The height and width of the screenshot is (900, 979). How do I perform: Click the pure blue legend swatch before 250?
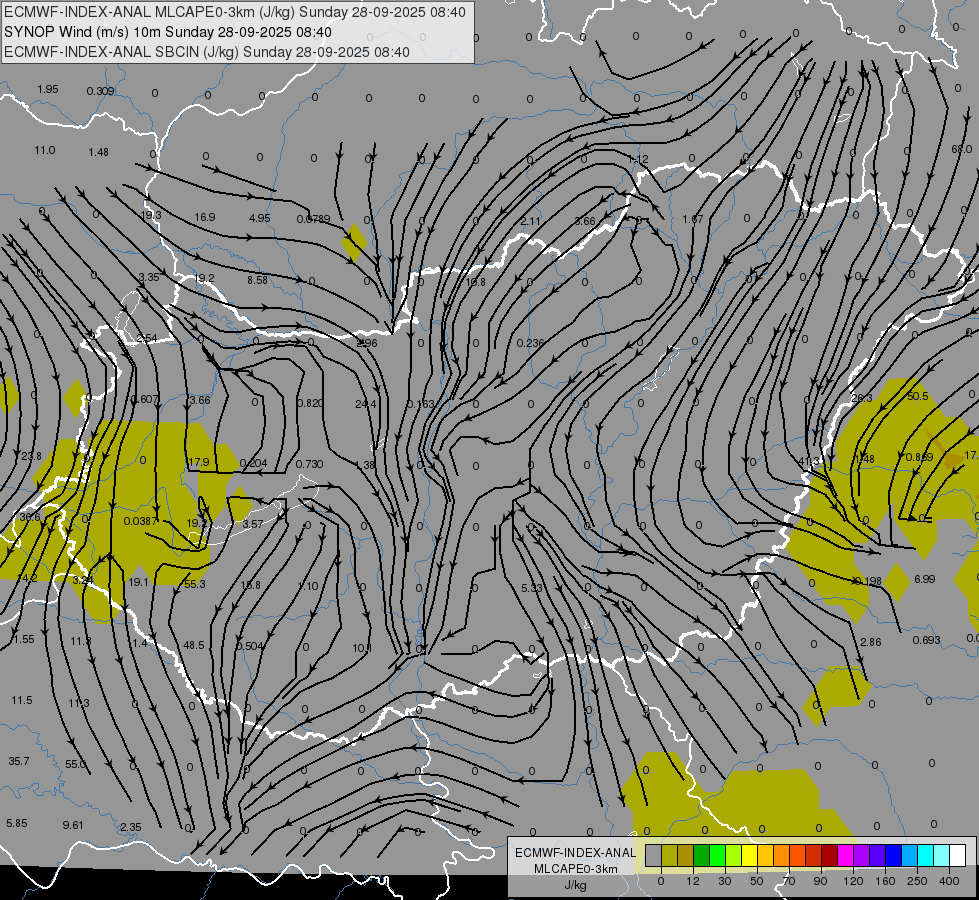(894, 855)
